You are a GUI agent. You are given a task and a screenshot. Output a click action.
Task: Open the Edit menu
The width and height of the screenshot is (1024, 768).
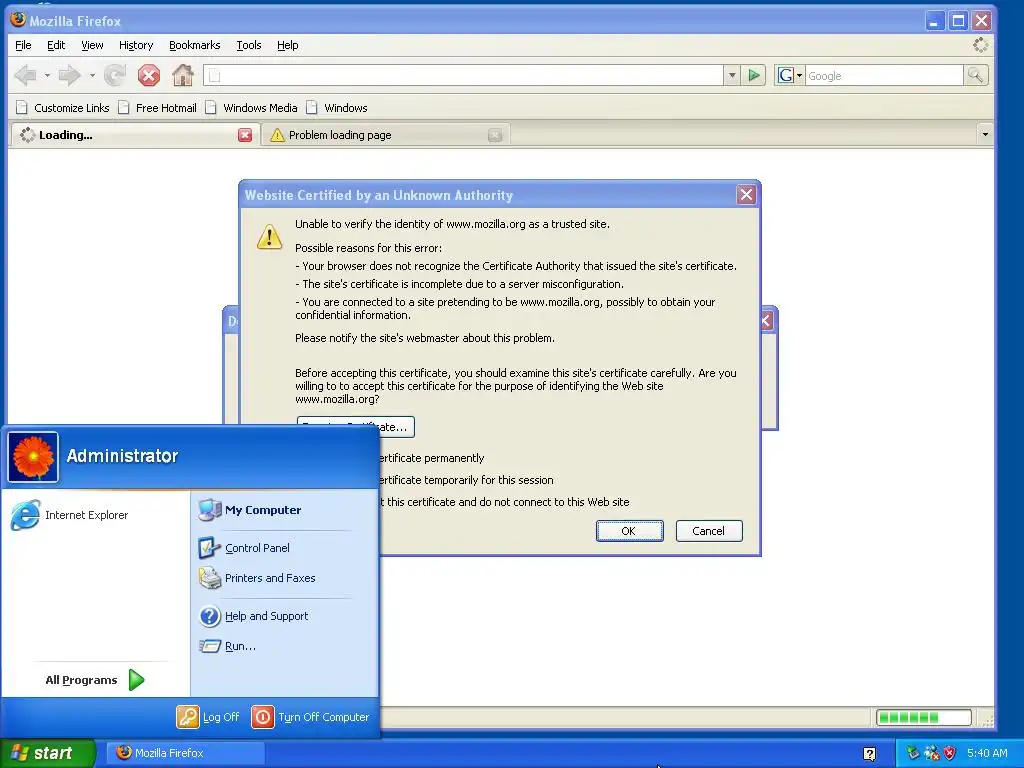[56, 45]
